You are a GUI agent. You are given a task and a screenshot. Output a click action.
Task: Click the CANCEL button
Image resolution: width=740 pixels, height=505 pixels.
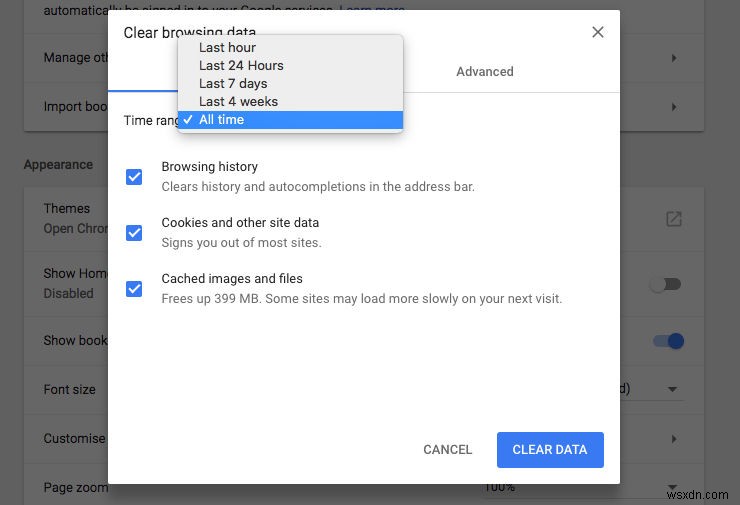tap(447, 450)
